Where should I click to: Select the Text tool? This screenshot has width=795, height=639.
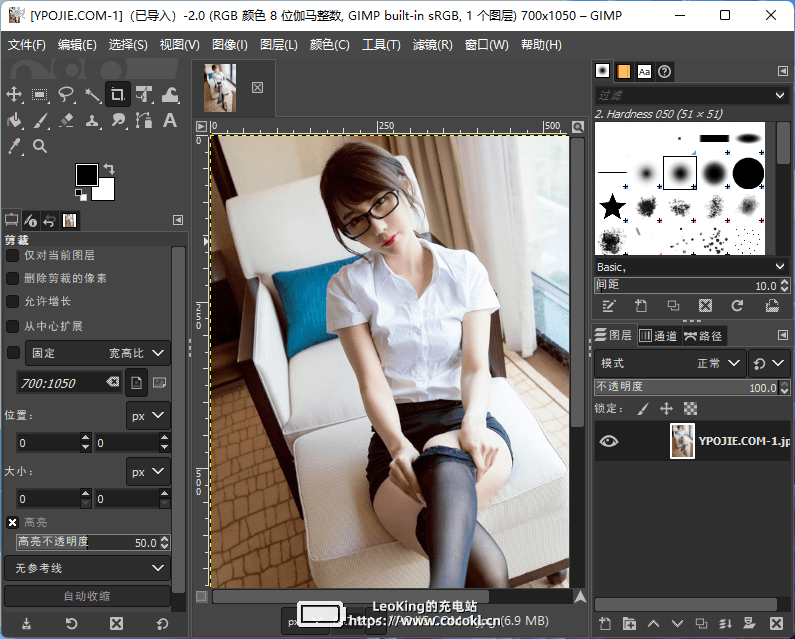170,121
